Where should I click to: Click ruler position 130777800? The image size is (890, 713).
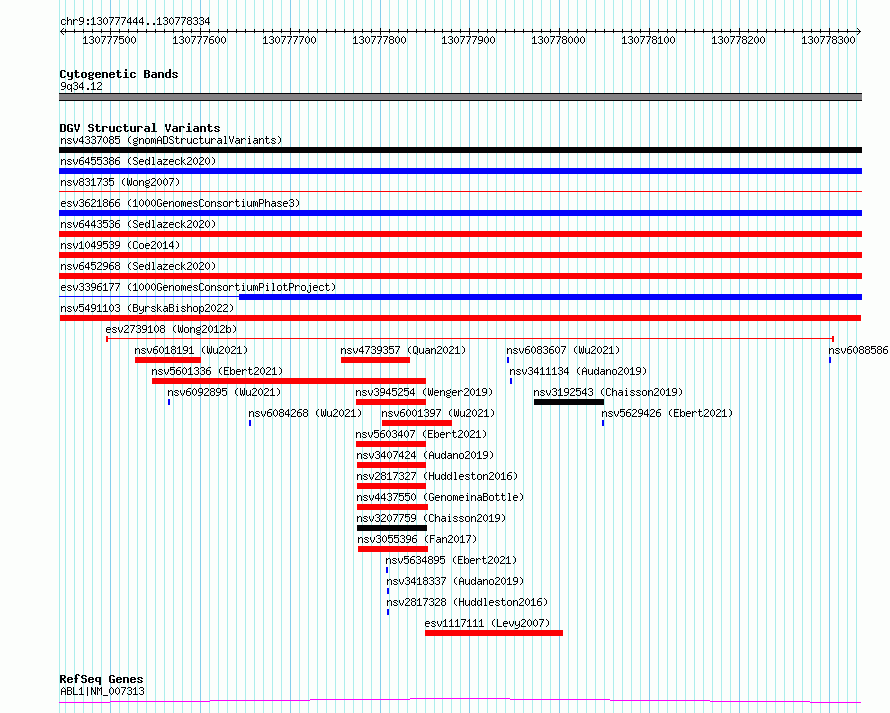(379, 40)
